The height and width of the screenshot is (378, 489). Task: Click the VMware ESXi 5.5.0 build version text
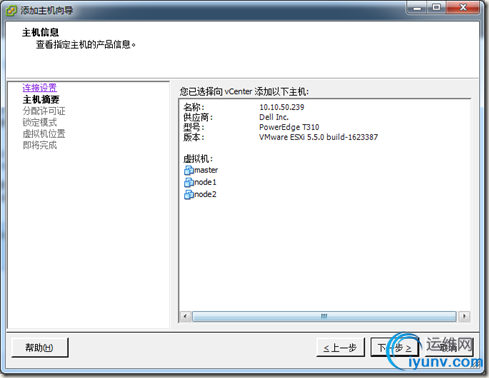(318, 137)
